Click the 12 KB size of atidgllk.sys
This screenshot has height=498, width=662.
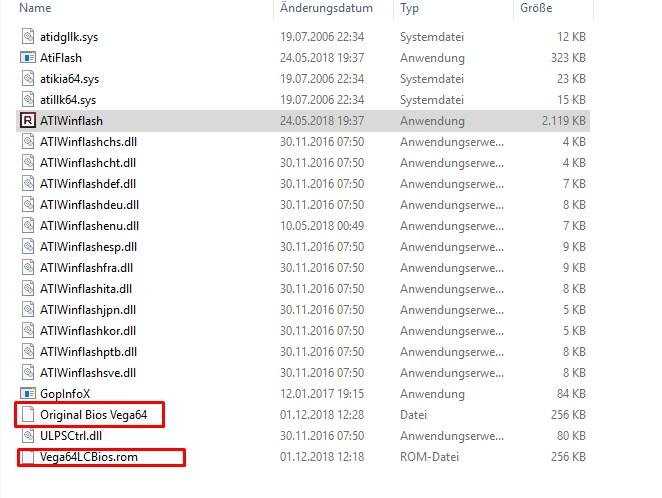click(571, 37)
